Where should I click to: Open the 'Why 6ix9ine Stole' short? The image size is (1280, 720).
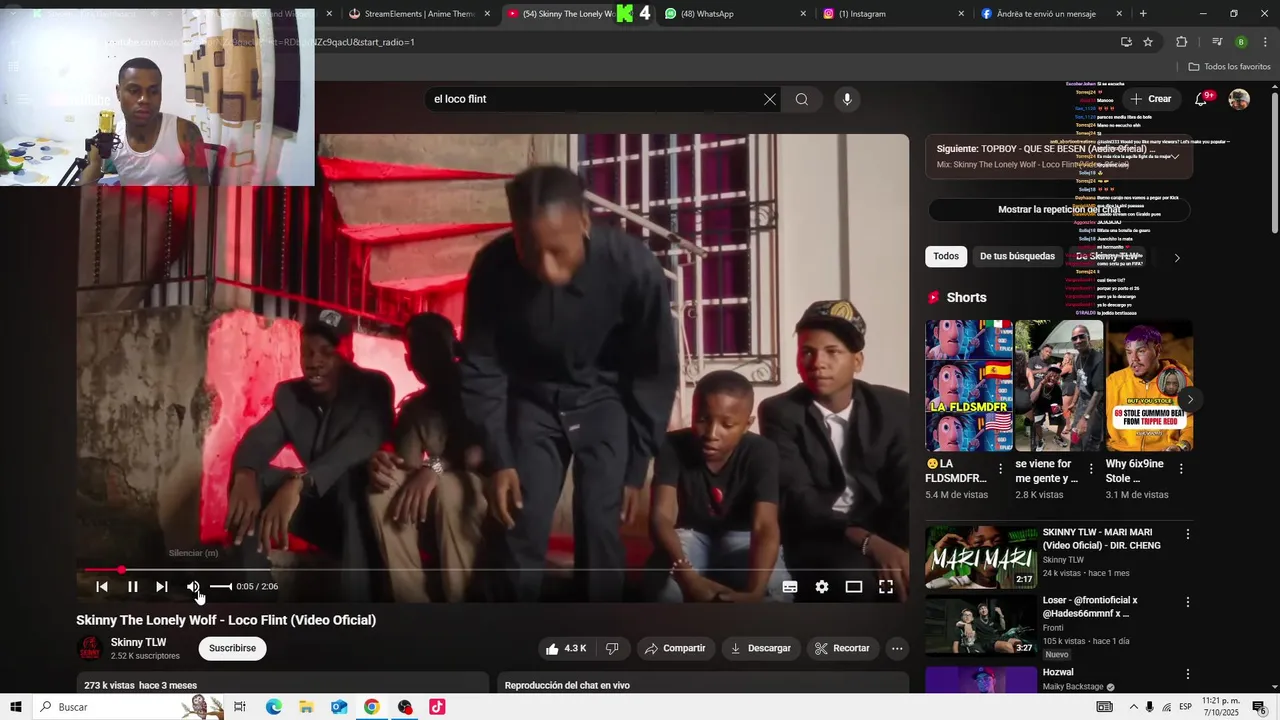click(x=1150, y=386)
